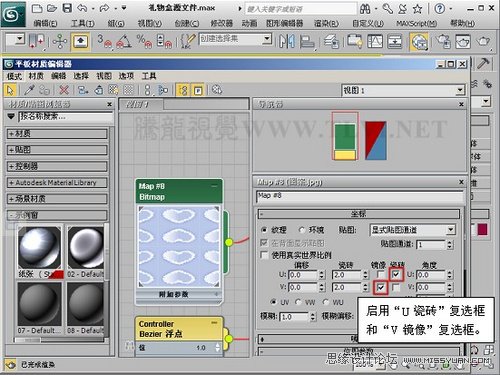Expand the +场景材质 group
500x375 pixels.
click(57, 199)
